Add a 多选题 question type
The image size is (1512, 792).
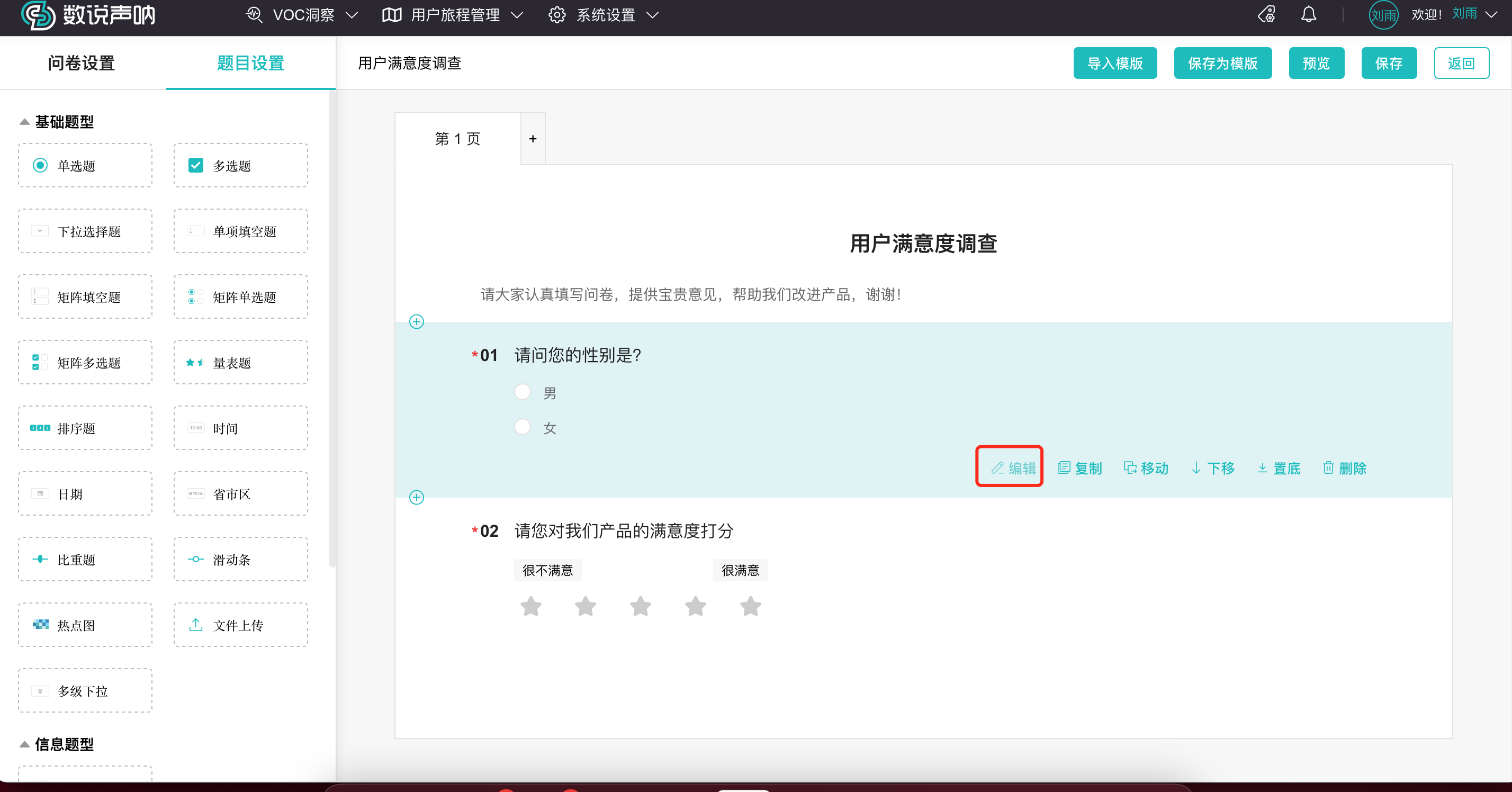[241, 166]
